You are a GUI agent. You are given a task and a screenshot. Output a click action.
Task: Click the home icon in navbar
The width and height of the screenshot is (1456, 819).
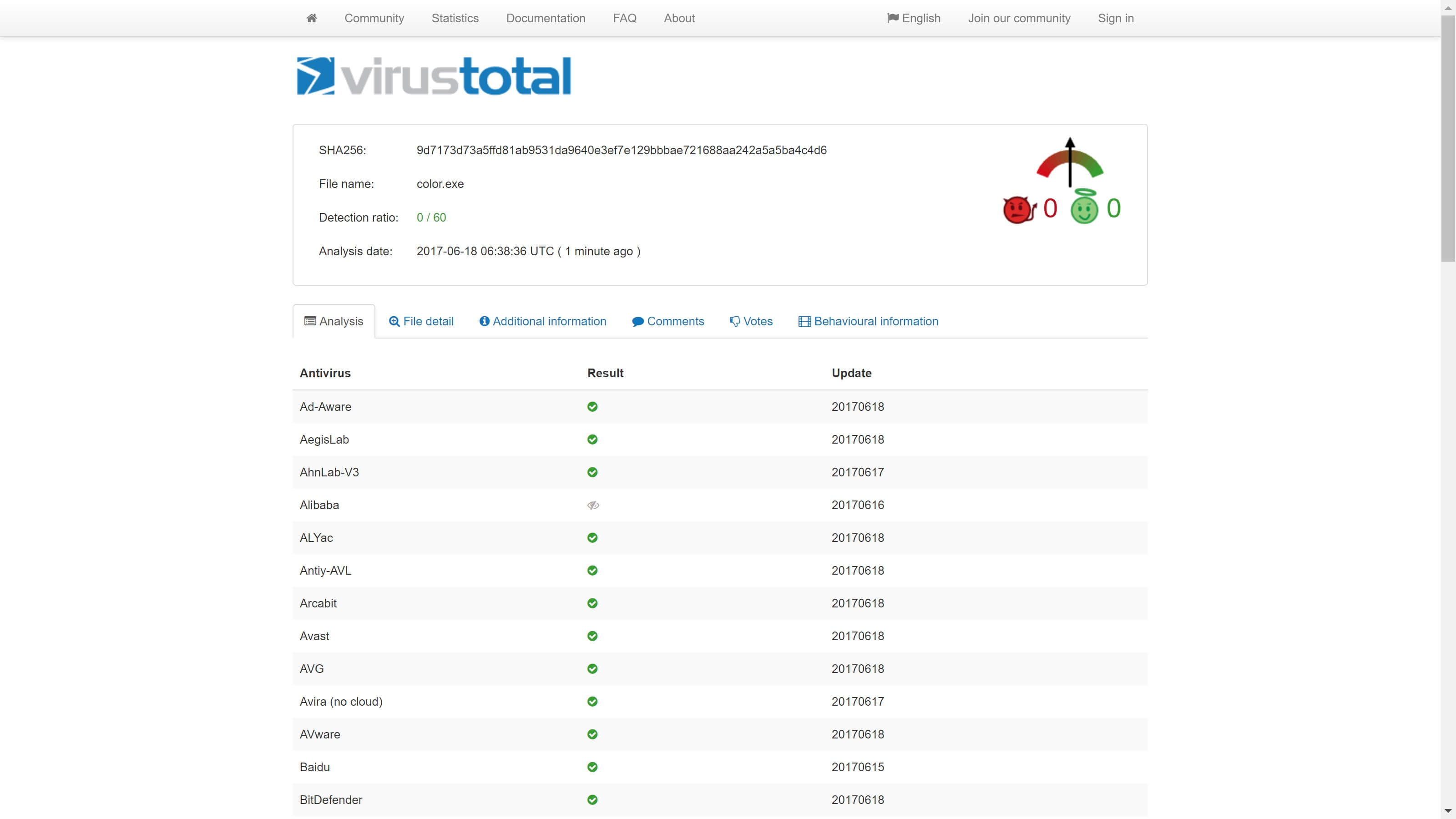pos(311,18)
